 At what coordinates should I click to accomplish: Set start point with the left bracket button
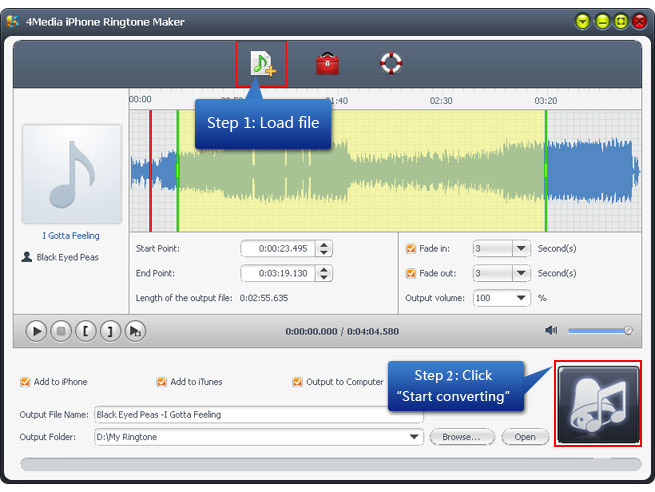(x=87, y=331)
